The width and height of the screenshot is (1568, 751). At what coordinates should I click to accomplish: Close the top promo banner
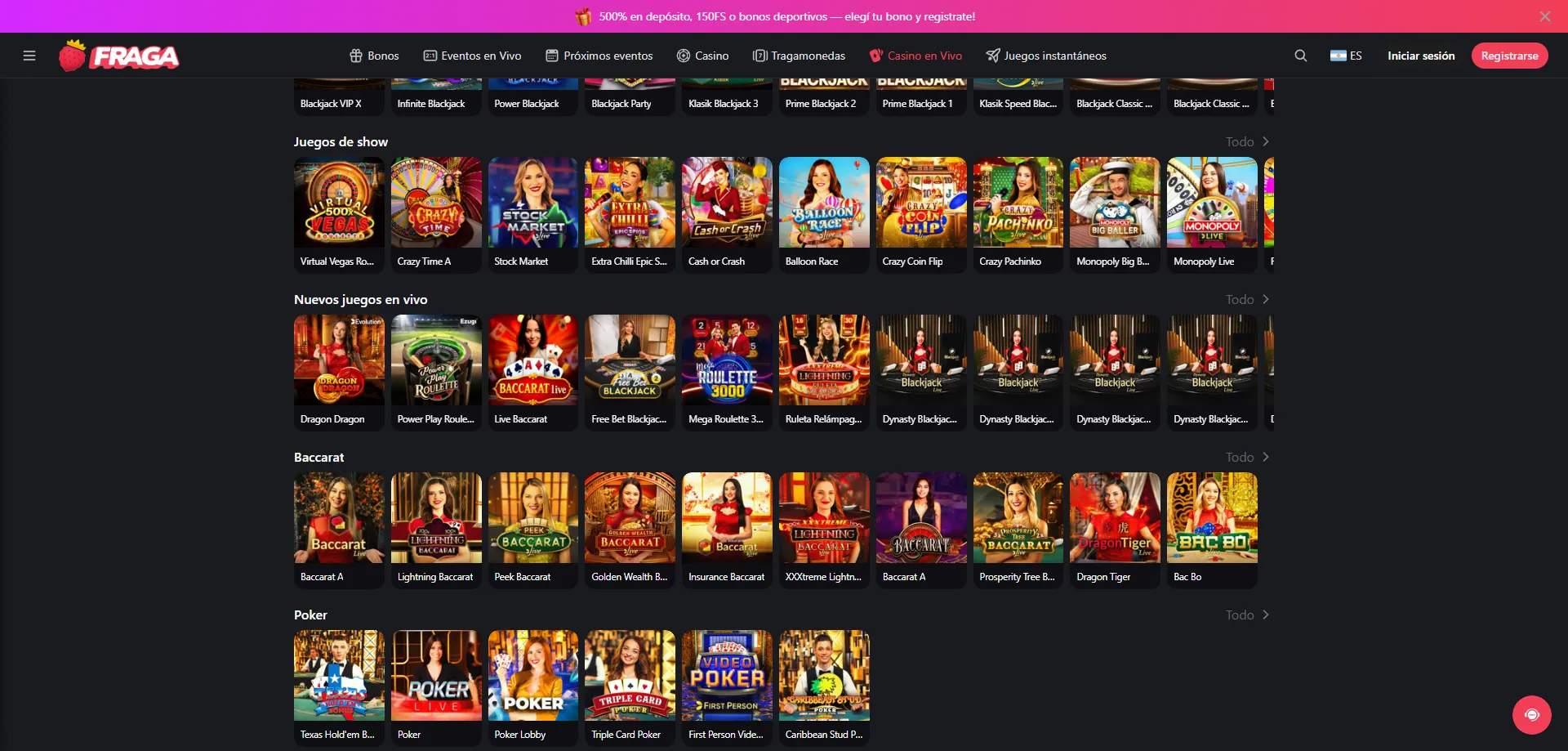pos(1545,16)
